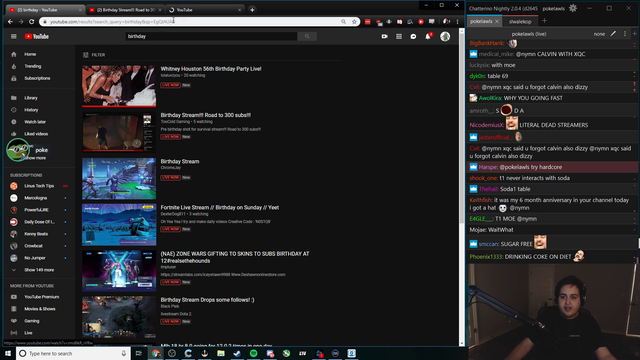Click username Harspe in Chatterino

tap(488, 167)
